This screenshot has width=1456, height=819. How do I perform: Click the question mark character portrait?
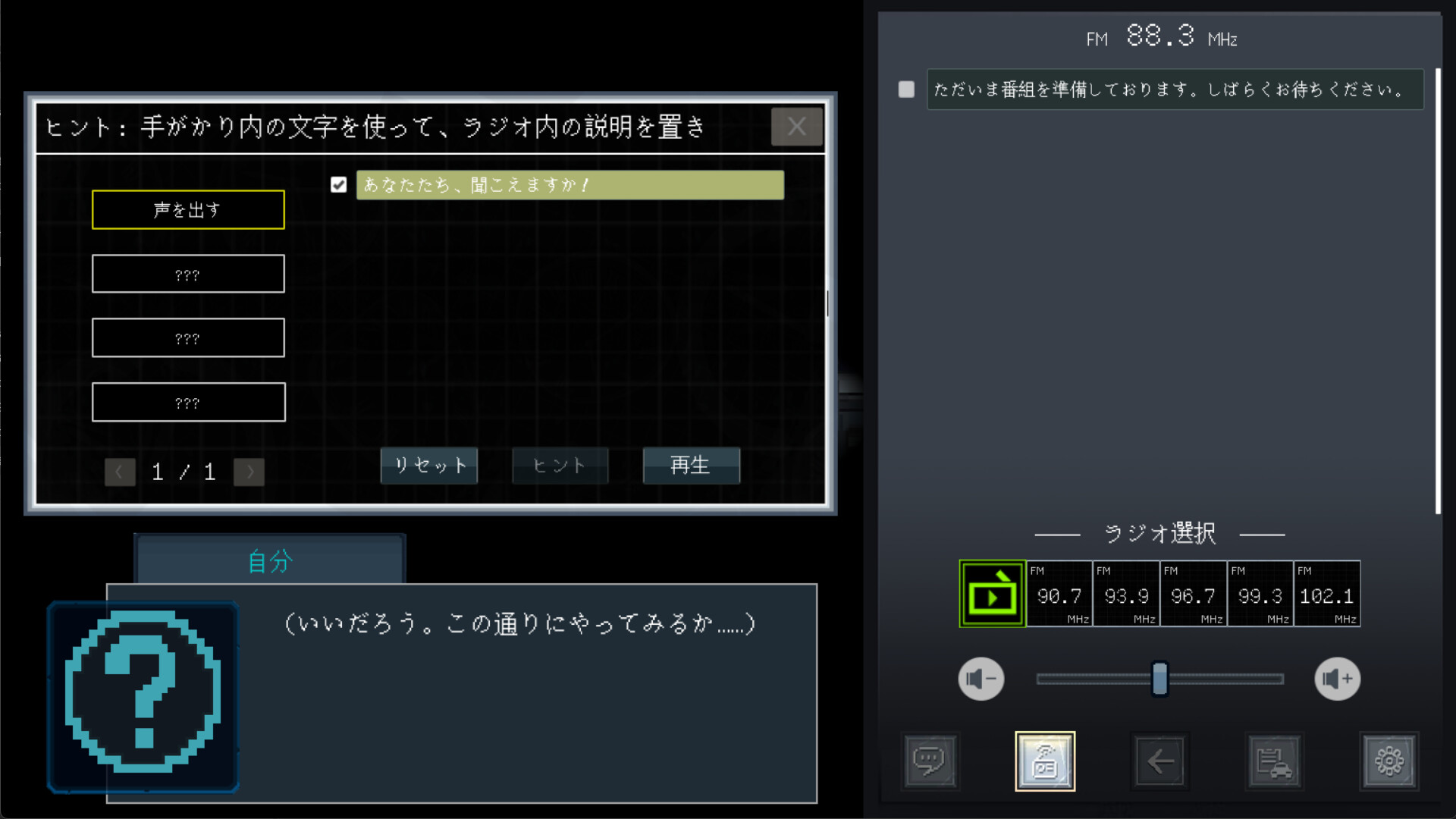pos(143,697)
